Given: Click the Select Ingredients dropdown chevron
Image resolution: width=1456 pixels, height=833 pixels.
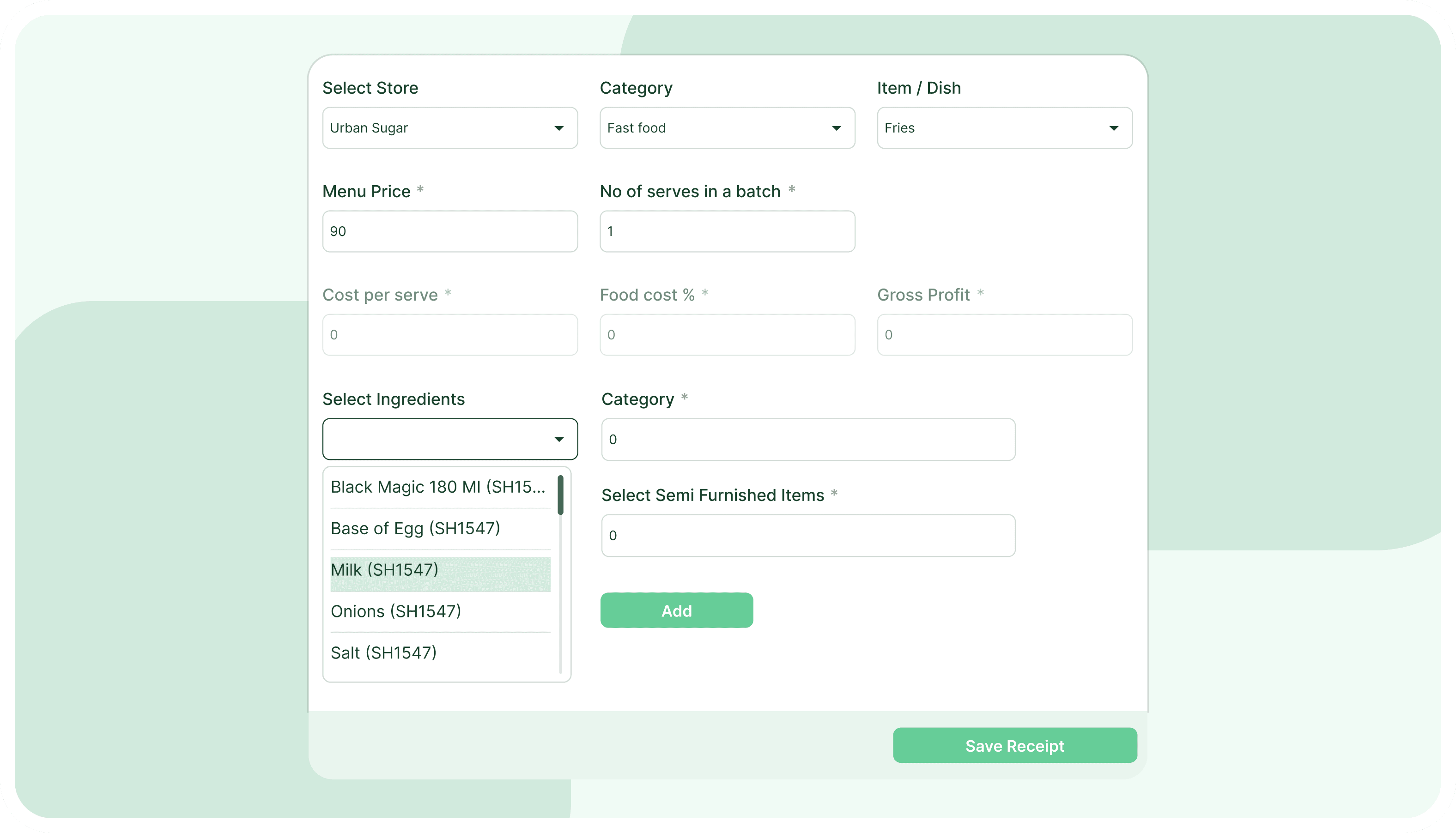Looking at the screenshot, I should coord(560,439).
